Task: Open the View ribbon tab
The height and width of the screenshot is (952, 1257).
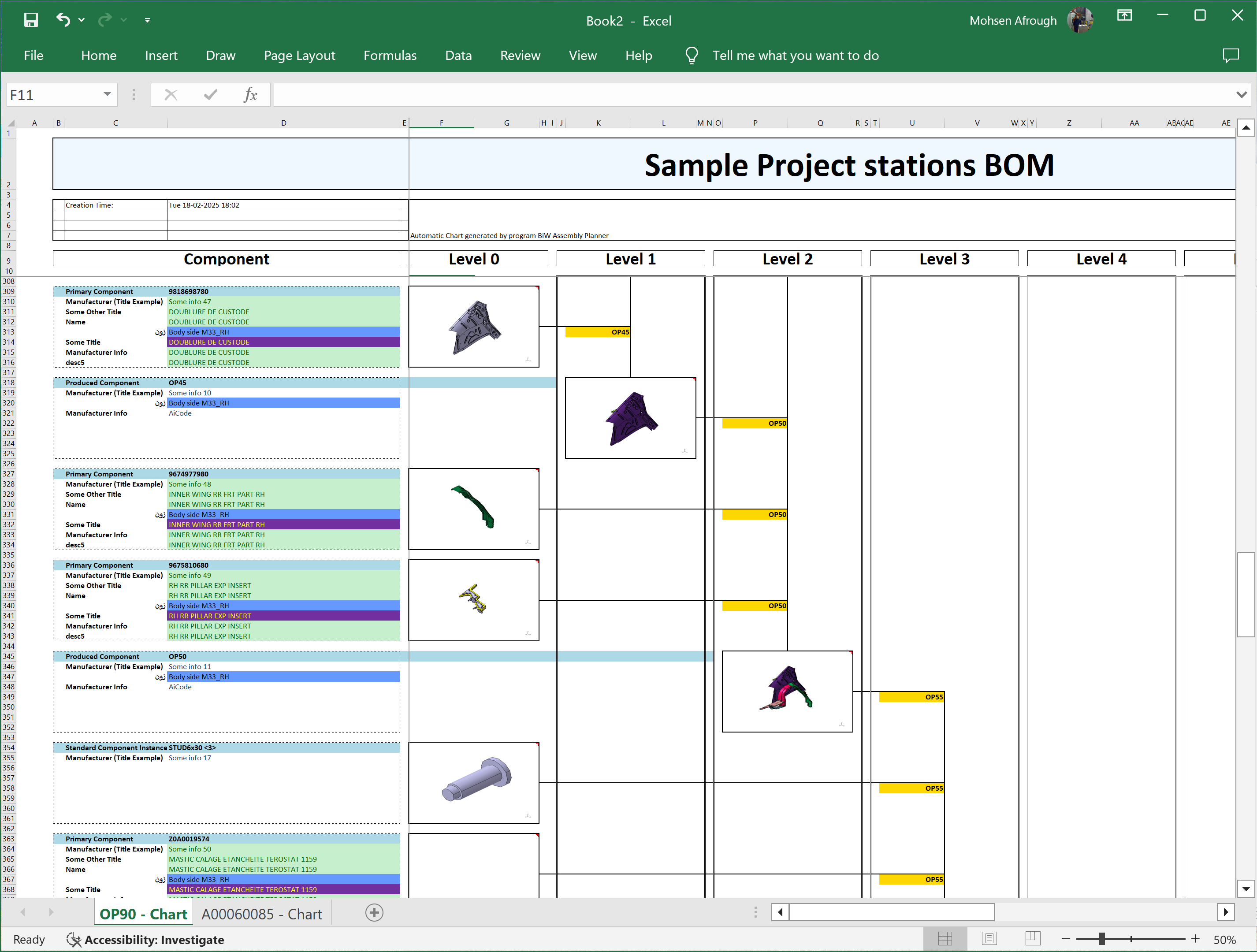Action: [583, 55]
